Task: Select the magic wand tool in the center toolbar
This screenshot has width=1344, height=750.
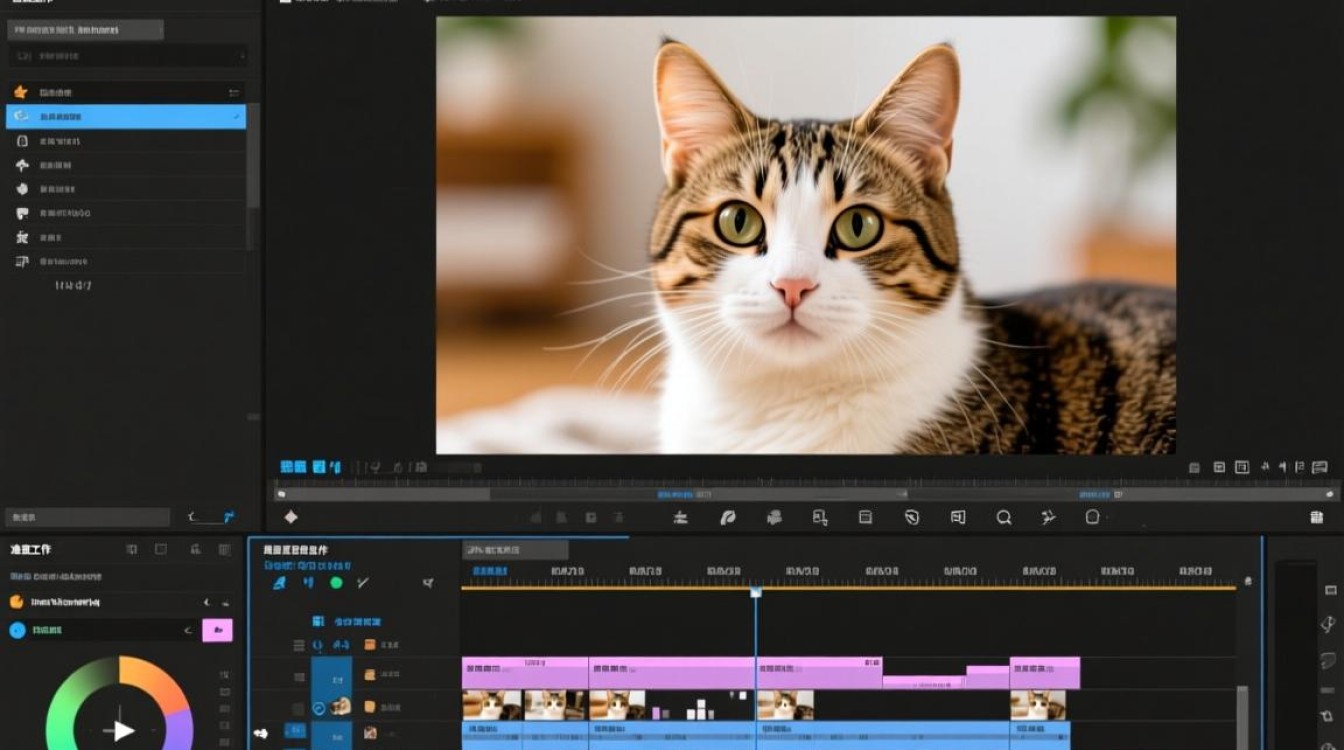Action: [x=1048, y=517]
